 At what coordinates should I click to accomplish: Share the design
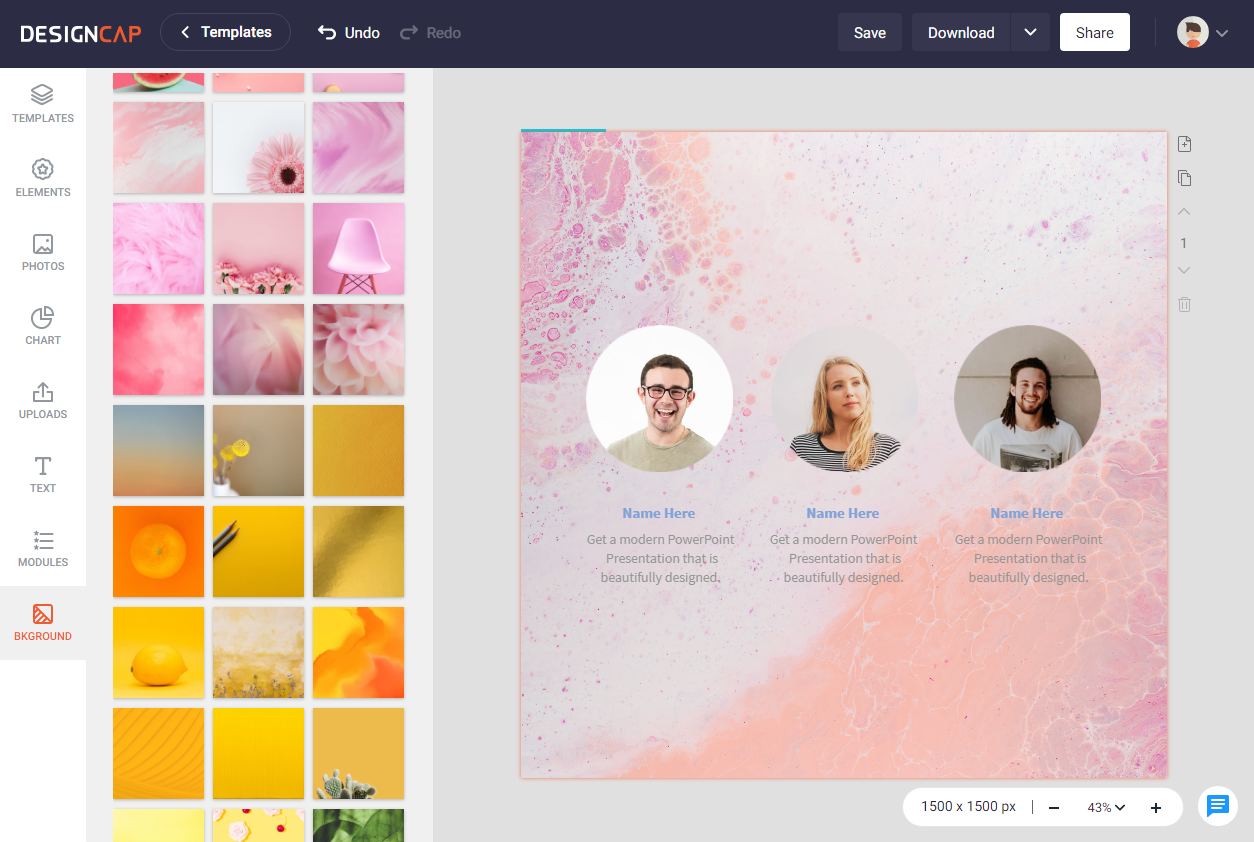1095,33
